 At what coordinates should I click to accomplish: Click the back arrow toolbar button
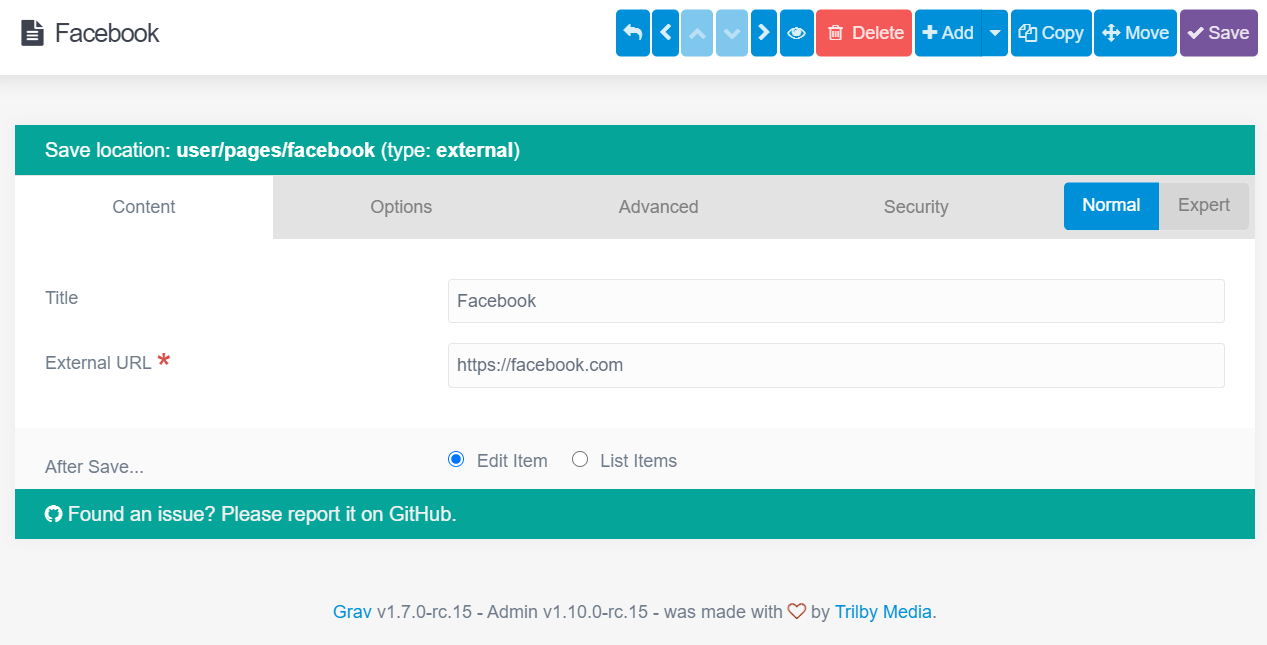(632, 33)
